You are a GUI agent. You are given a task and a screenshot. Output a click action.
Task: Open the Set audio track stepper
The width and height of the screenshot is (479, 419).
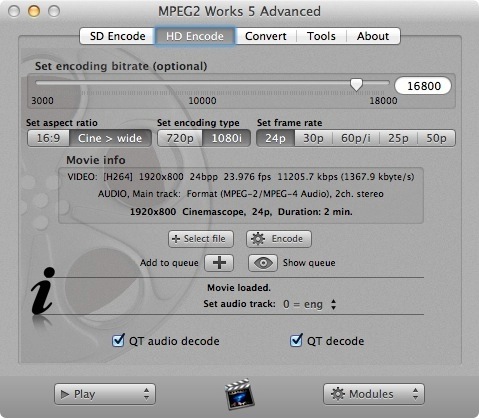tap(333, 304)
